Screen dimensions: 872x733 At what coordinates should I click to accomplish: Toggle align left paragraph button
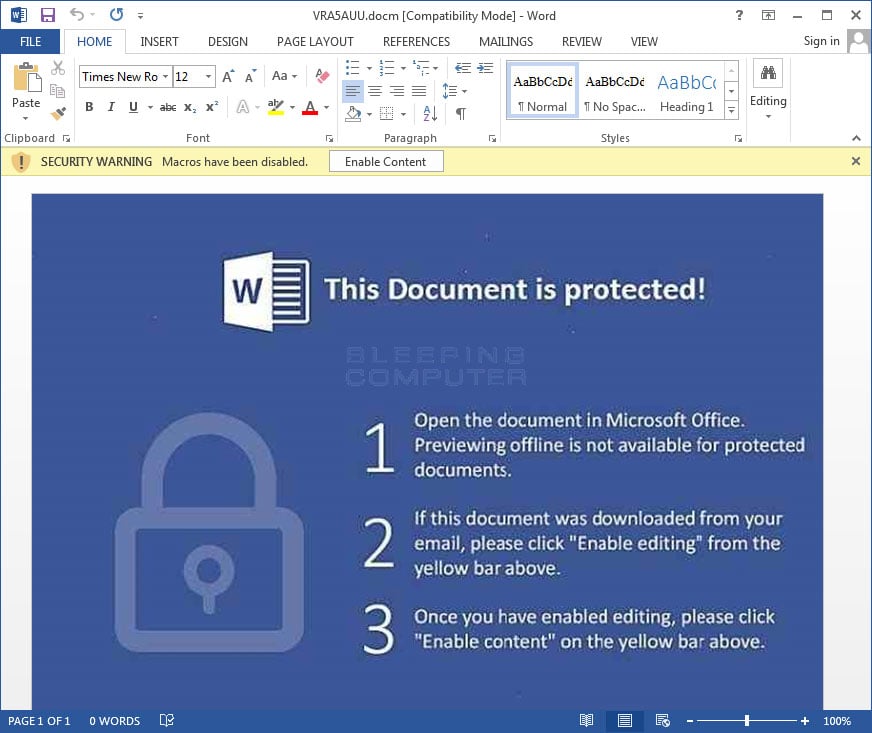point(353,91)
